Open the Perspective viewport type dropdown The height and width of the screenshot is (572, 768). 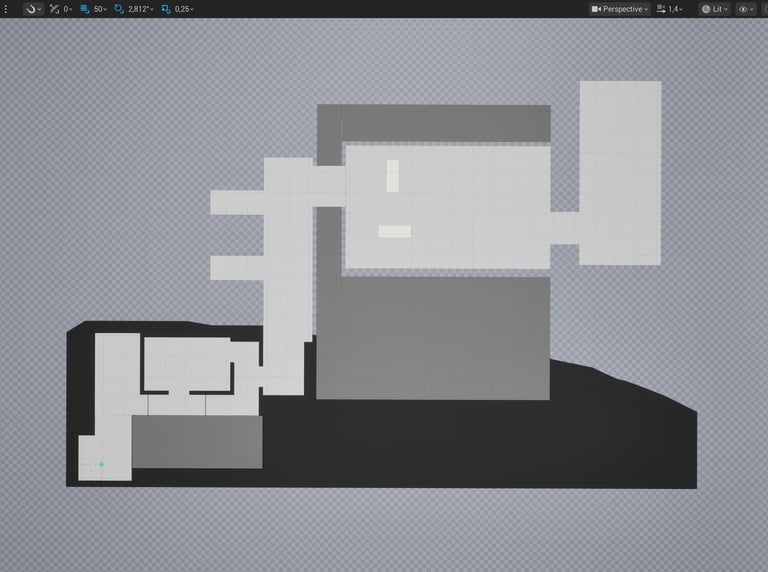pyautogui.click(x=620, y=9)
